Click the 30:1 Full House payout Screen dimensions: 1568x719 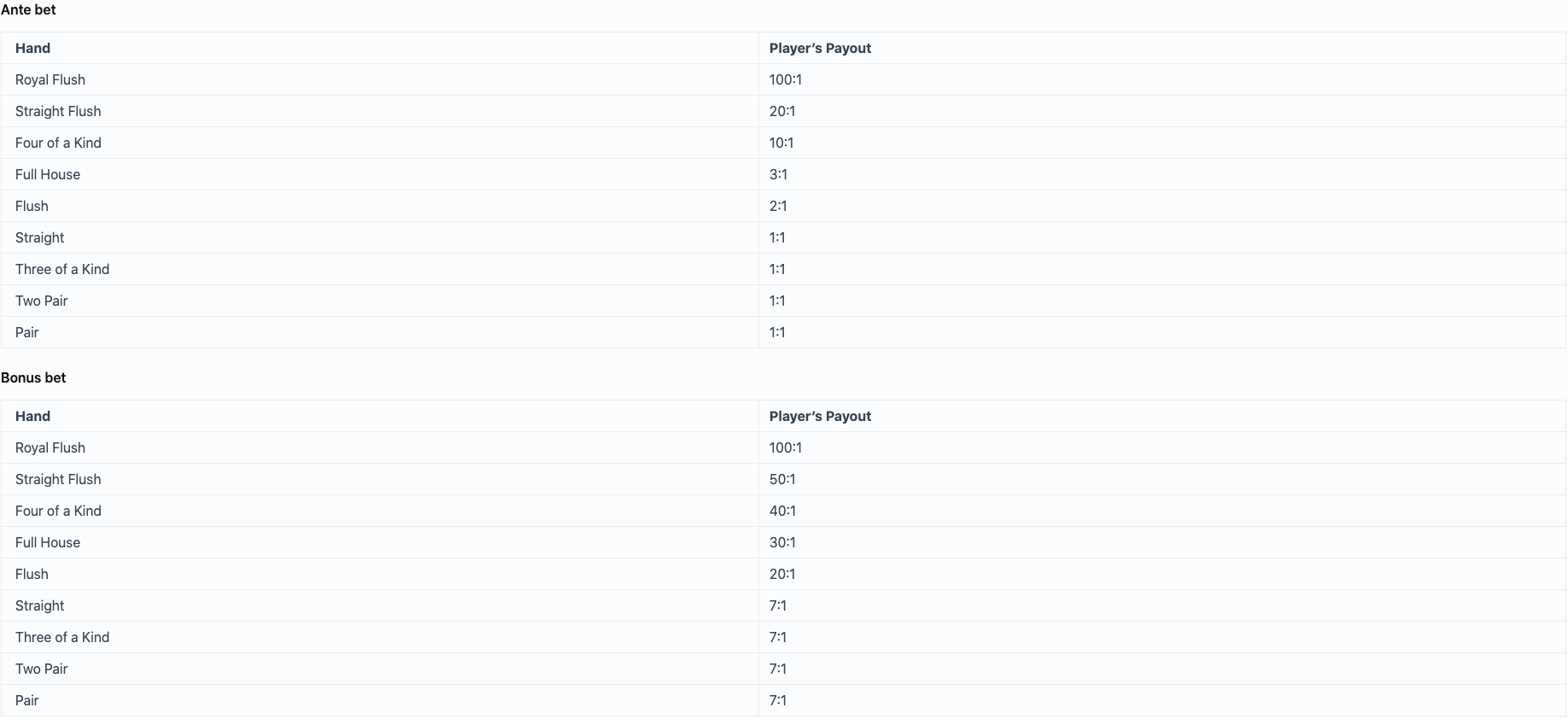[x=782, y=542]
